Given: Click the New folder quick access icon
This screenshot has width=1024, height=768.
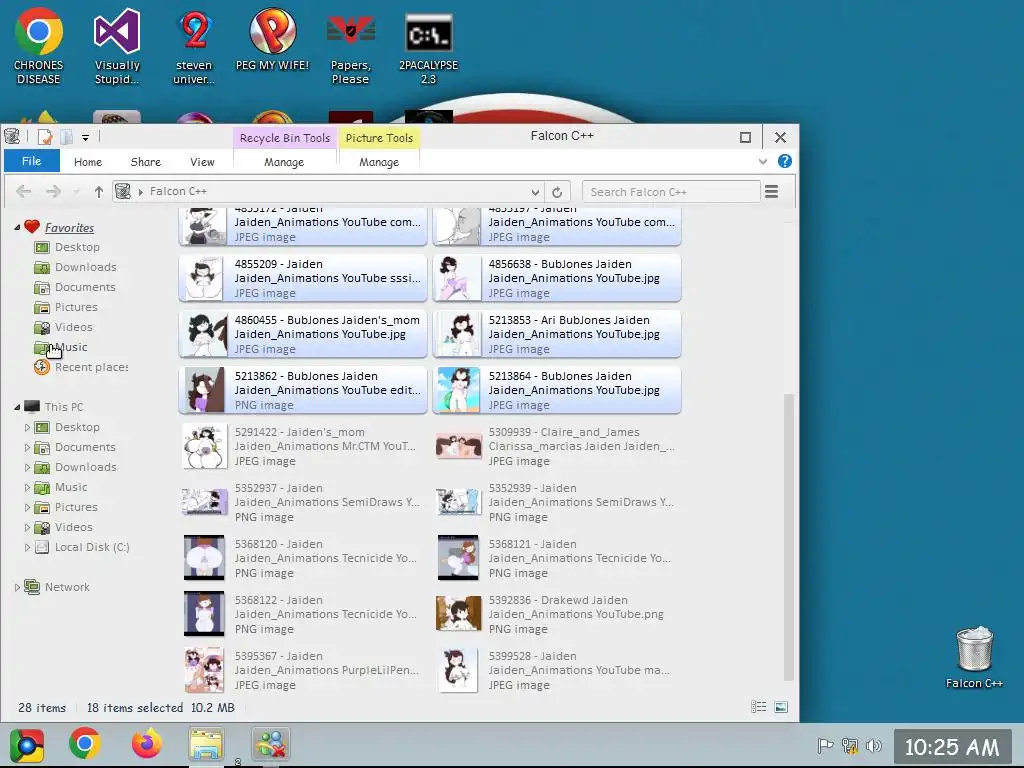Looking at the screenshot, I should 66,137.
